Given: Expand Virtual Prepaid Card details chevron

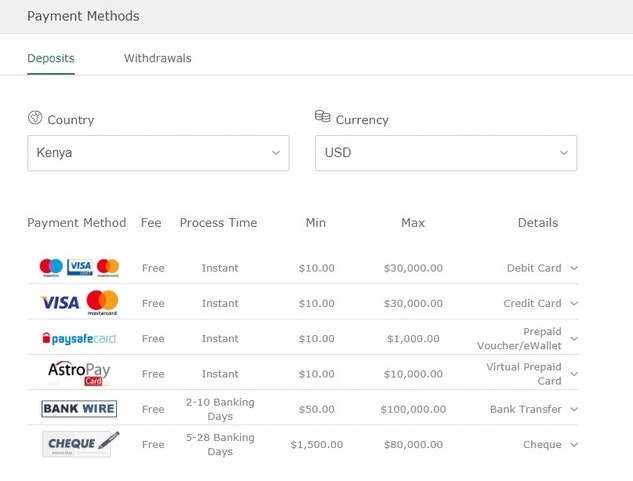Looking at the screenshot, I should 574,374.
